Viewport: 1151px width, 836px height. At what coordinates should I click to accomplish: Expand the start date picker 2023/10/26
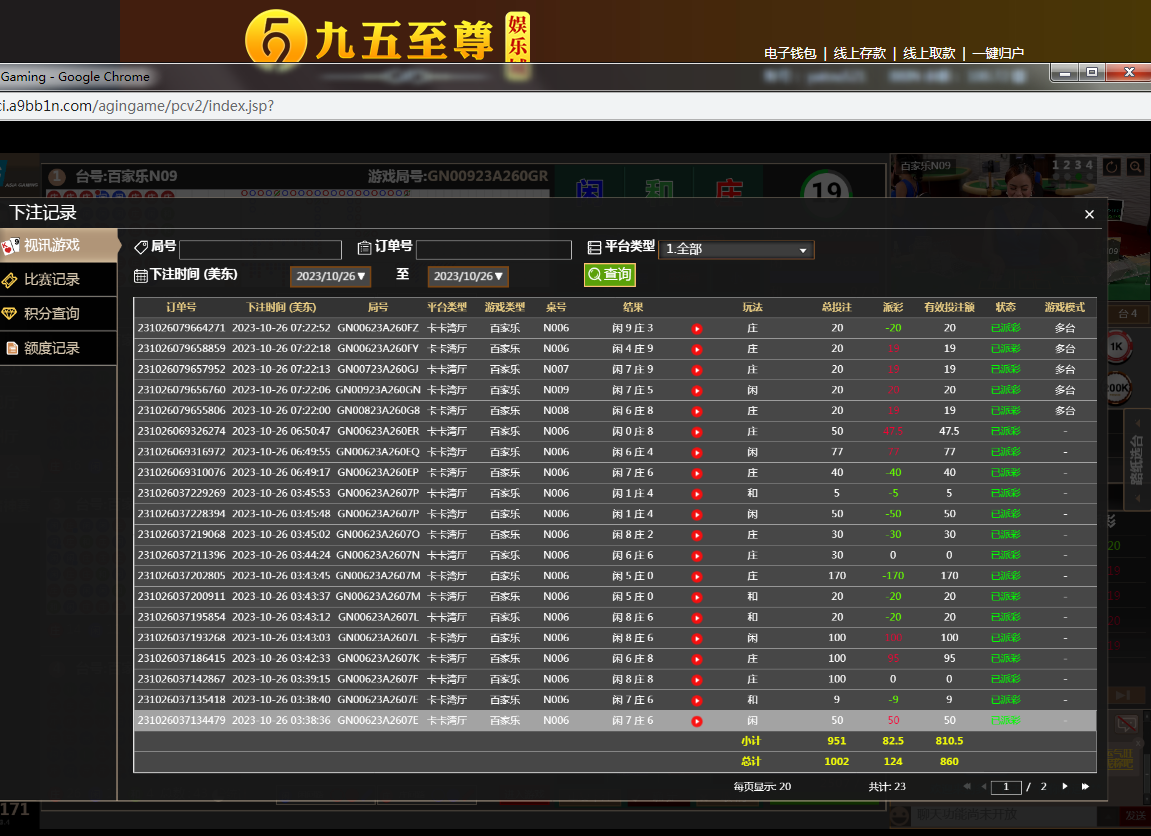click(x=331, y=276)
